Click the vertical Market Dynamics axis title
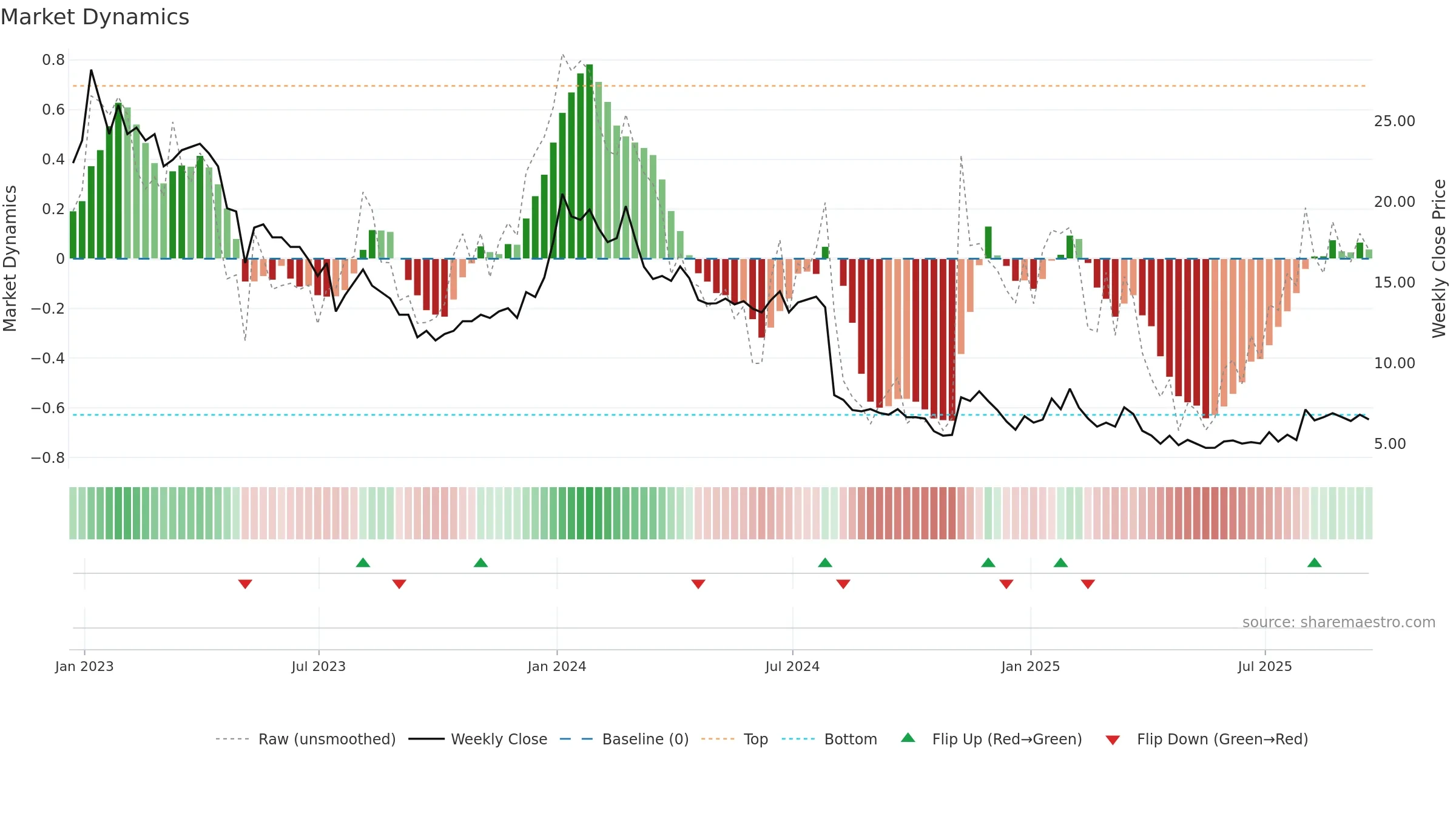Viewport: 1456px width, 819px height. tap(10, 258)
